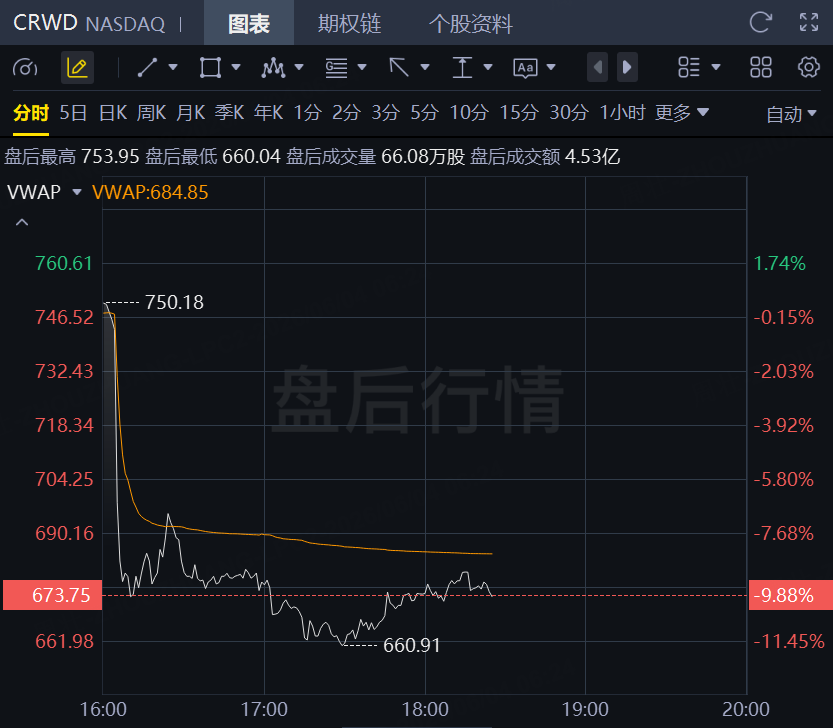Image resolution: width=833 pixels, height=728 pixels.
Task: Collapse the chart with the up caret
Action: [x=22, y=222]
